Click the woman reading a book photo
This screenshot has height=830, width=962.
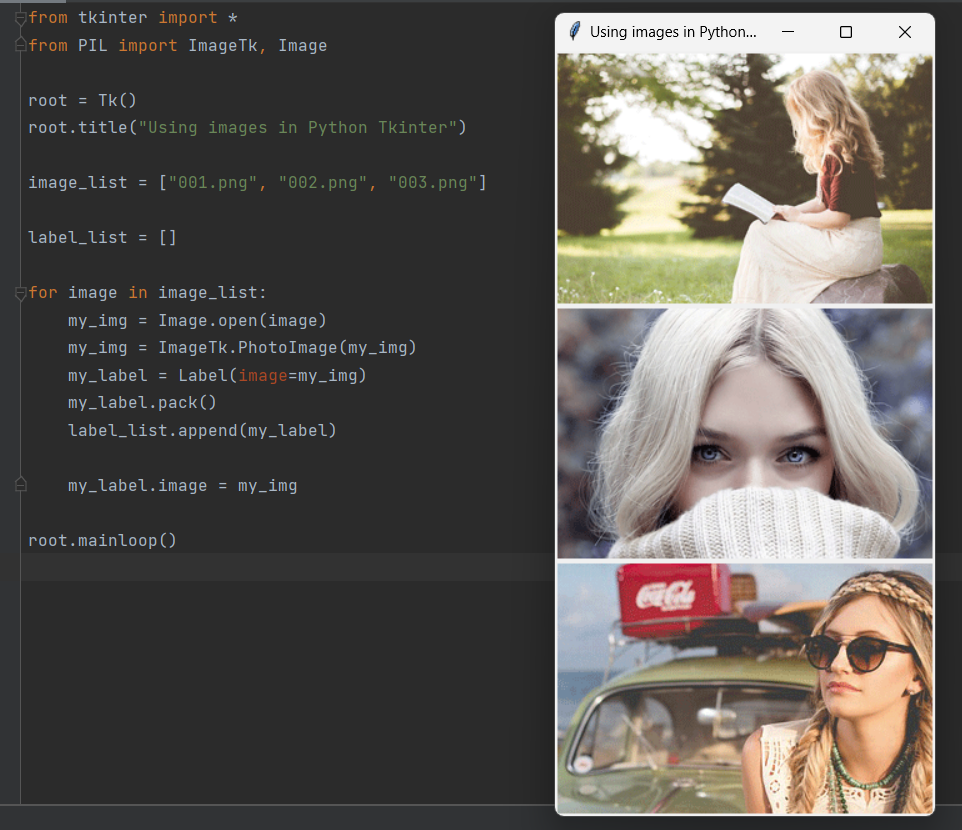pyautogui.click(x=744, y=180)
